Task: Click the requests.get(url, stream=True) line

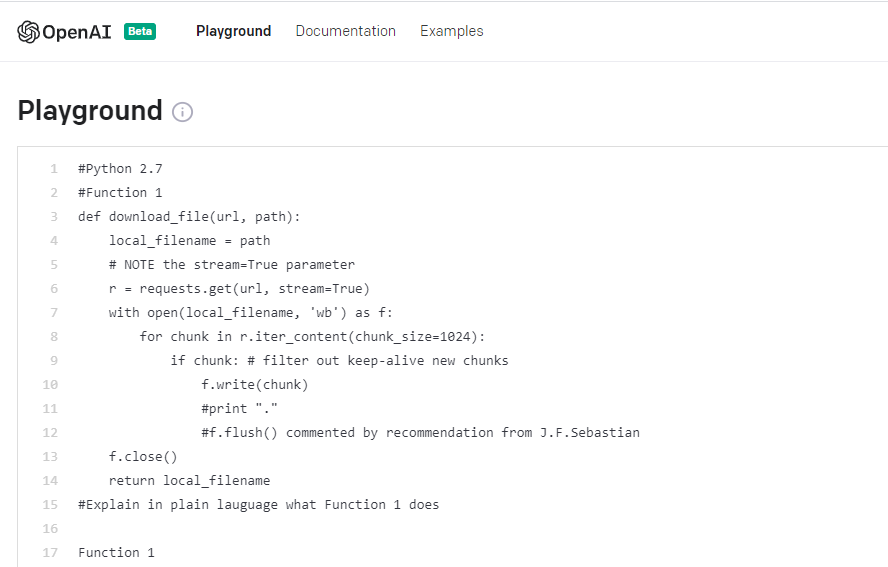Action: [x=239, y=289]
